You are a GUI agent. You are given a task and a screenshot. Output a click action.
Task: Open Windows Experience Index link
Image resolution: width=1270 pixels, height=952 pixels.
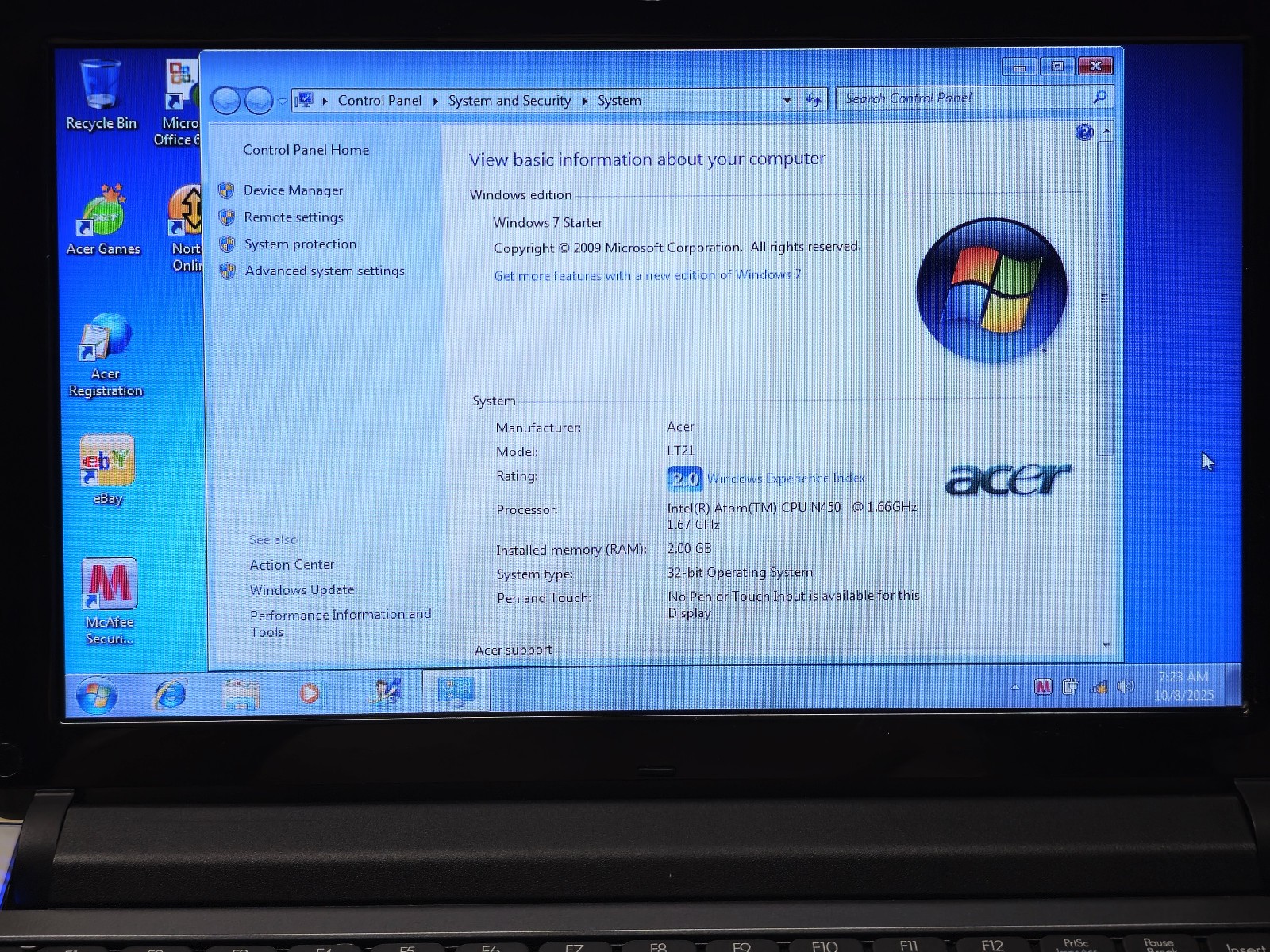pyautogui.click(x=786, y=478)
